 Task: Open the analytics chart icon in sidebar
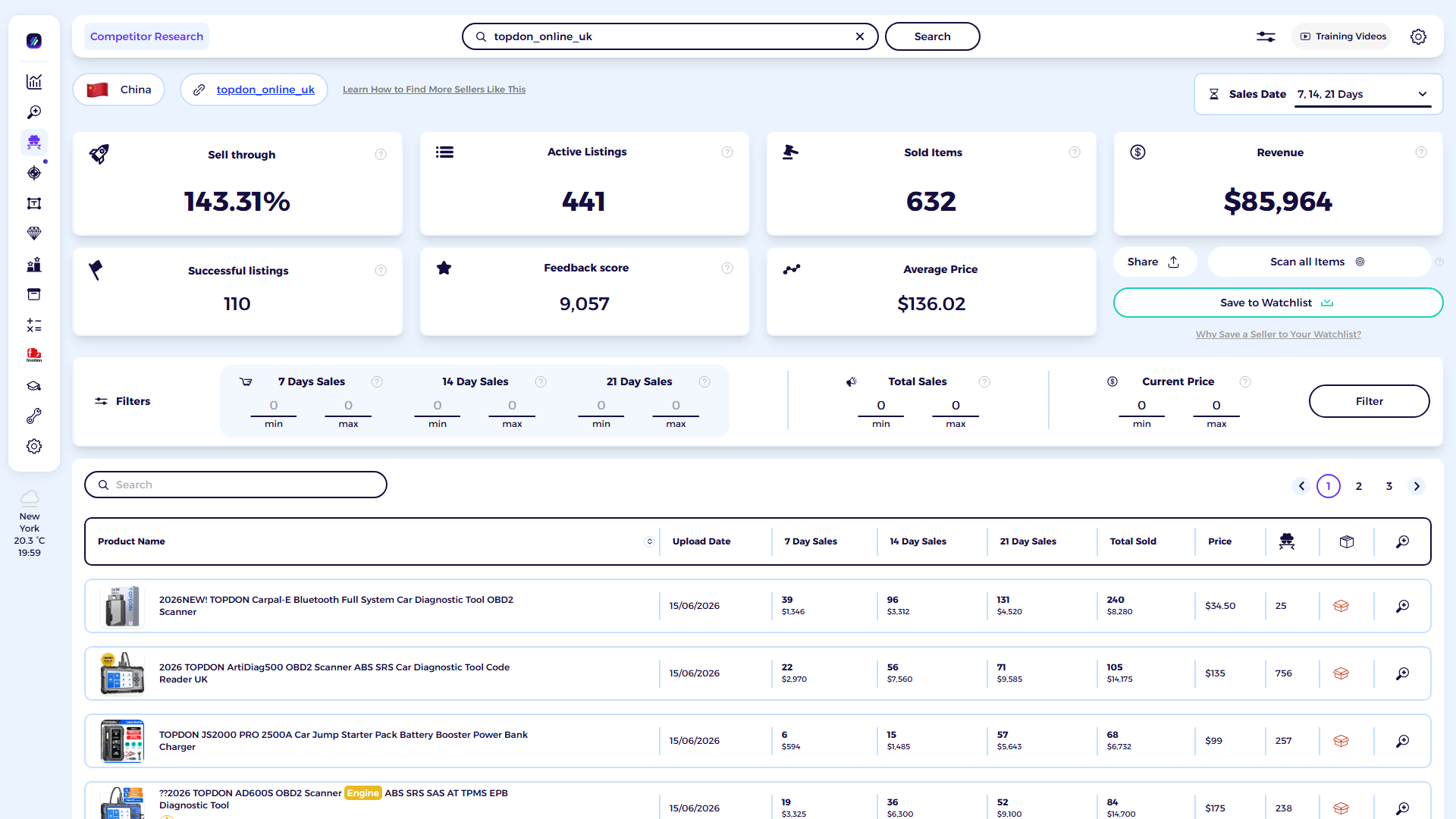coord(34,82)
